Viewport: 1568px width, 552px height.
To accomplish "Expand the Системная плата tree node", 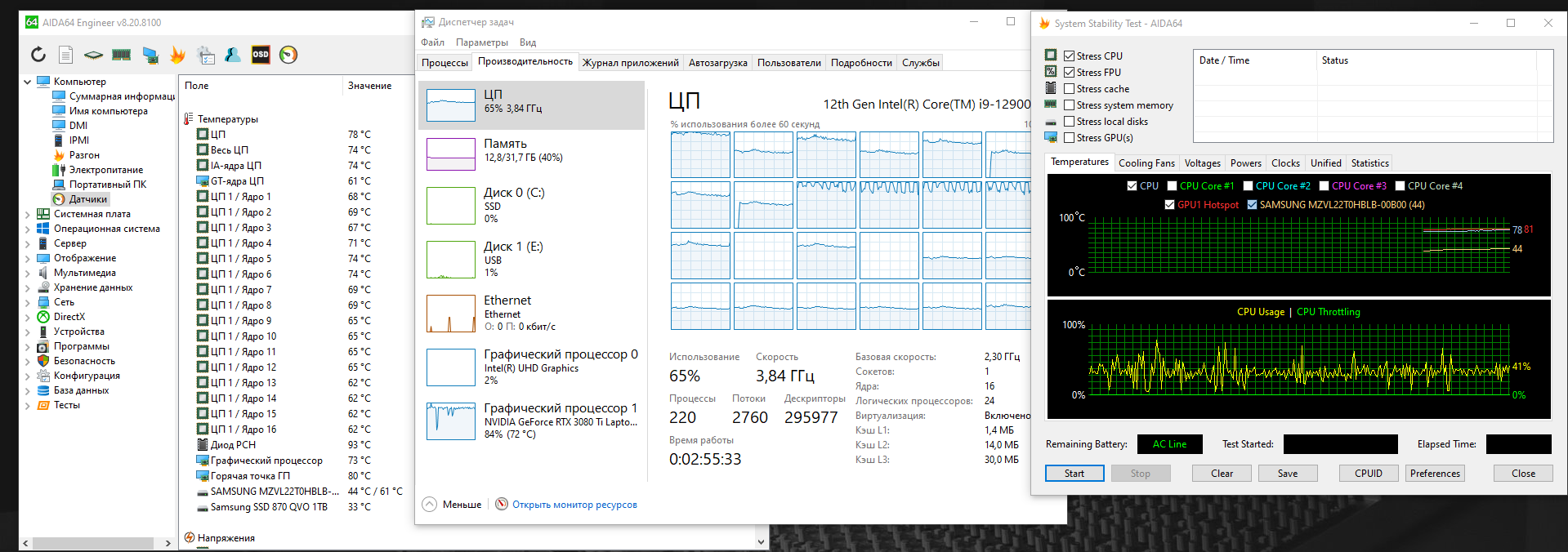I will pyautogui.click(x=27, y=214).
